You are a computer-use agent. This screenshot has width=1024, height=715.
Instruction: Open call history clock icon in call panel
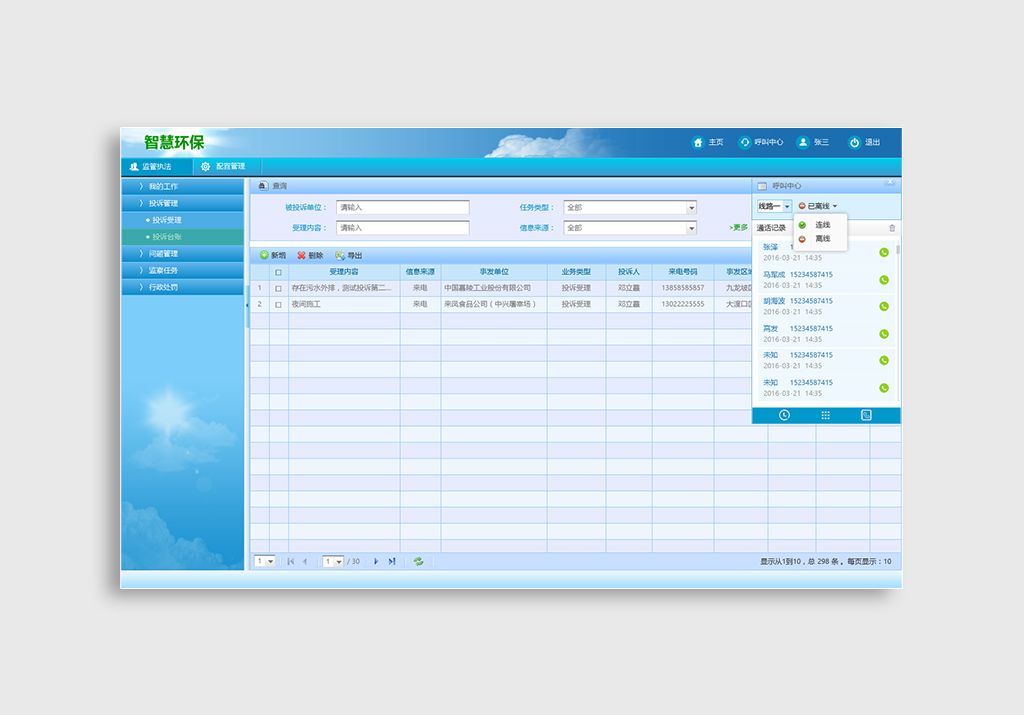[784, 415]
